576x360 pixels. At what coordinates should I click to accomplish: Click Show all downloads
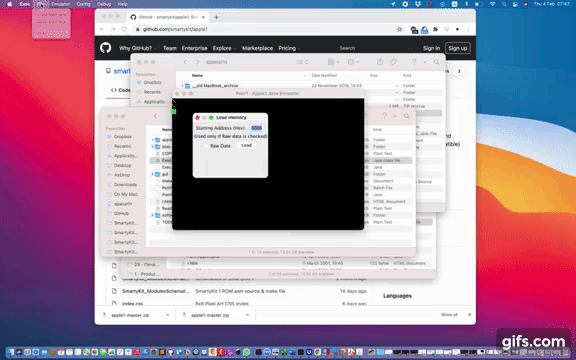[449, 315]
